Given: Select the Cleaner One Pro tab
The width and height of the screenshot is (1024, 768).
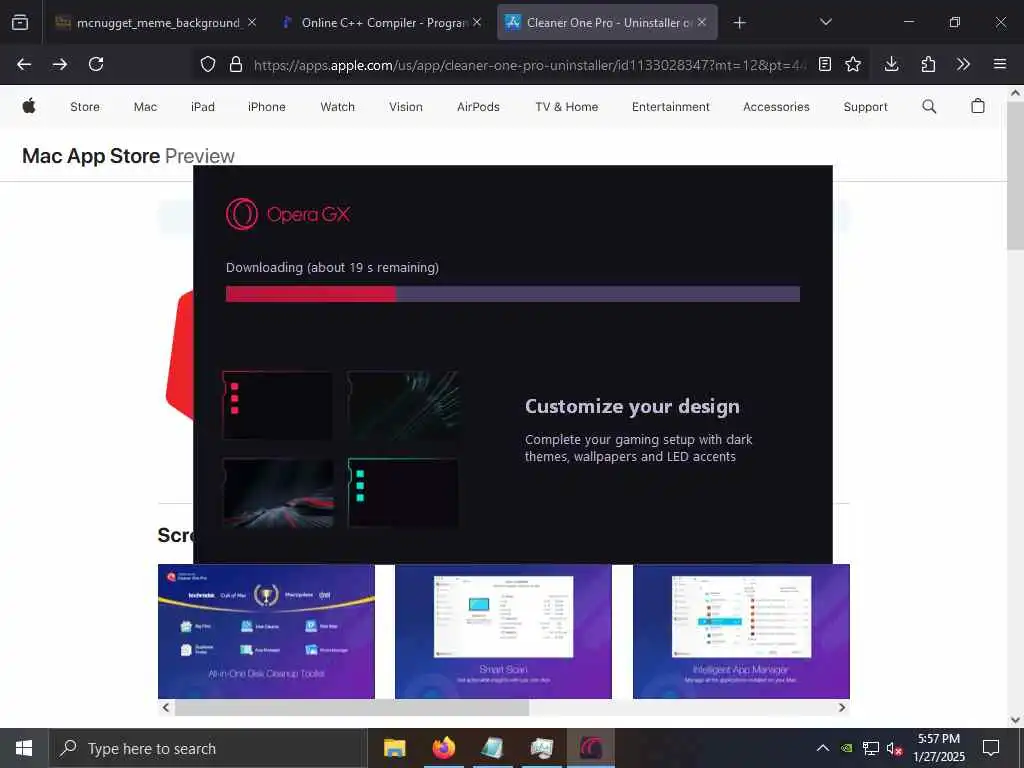Looking at the screenshot, I should pyautogui.click(x=607, y=23).
